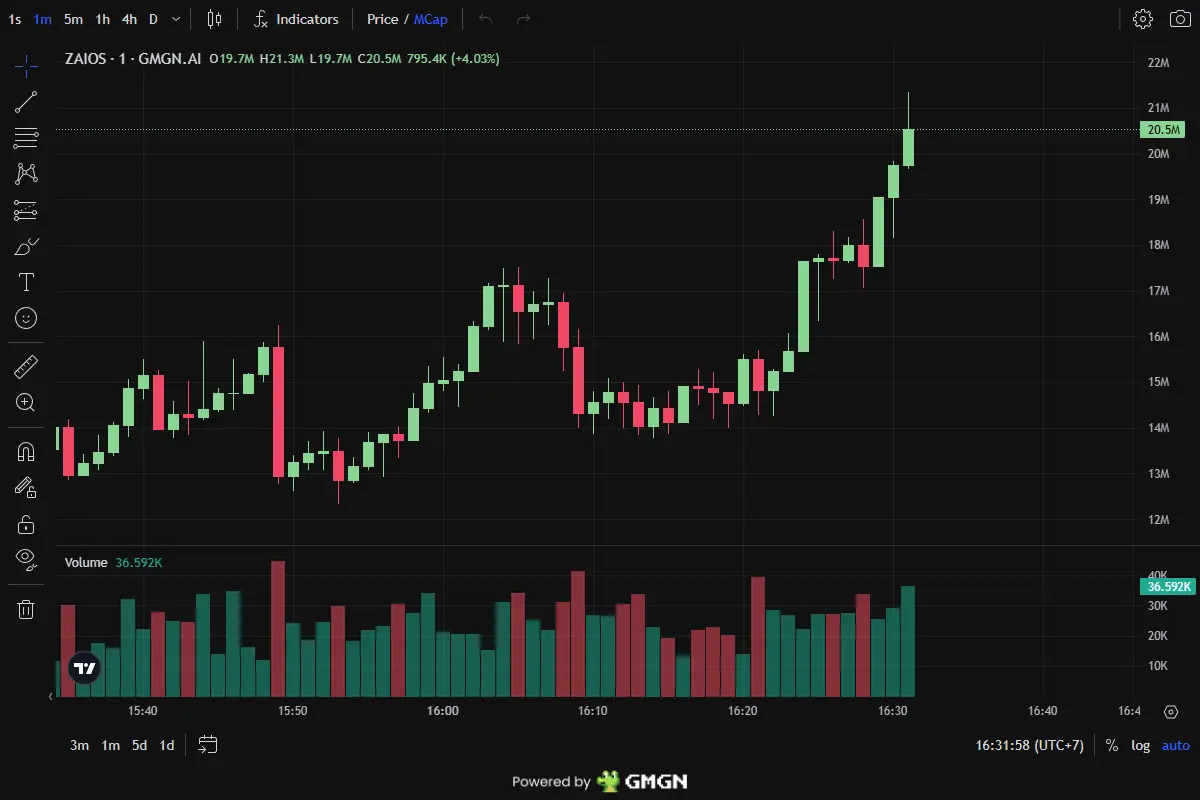This screenshot has height=800, width=1200.
Task: Hide all drawings with eye icon
Action: coord(26,558)
